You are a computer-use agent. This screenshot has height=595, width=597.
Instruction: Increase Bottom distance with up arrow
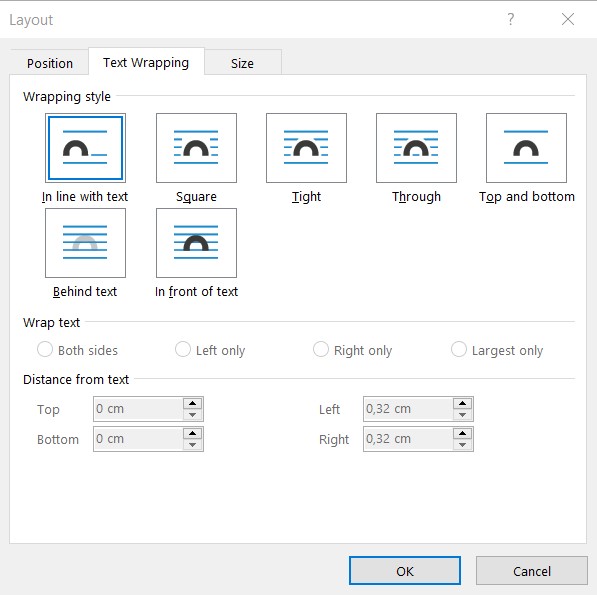click(193, 434)
